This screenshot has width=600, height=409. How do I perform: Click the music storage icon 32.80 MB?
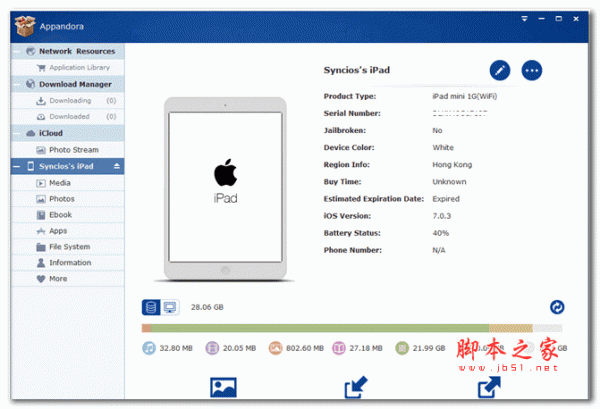[x=149, y=348]
